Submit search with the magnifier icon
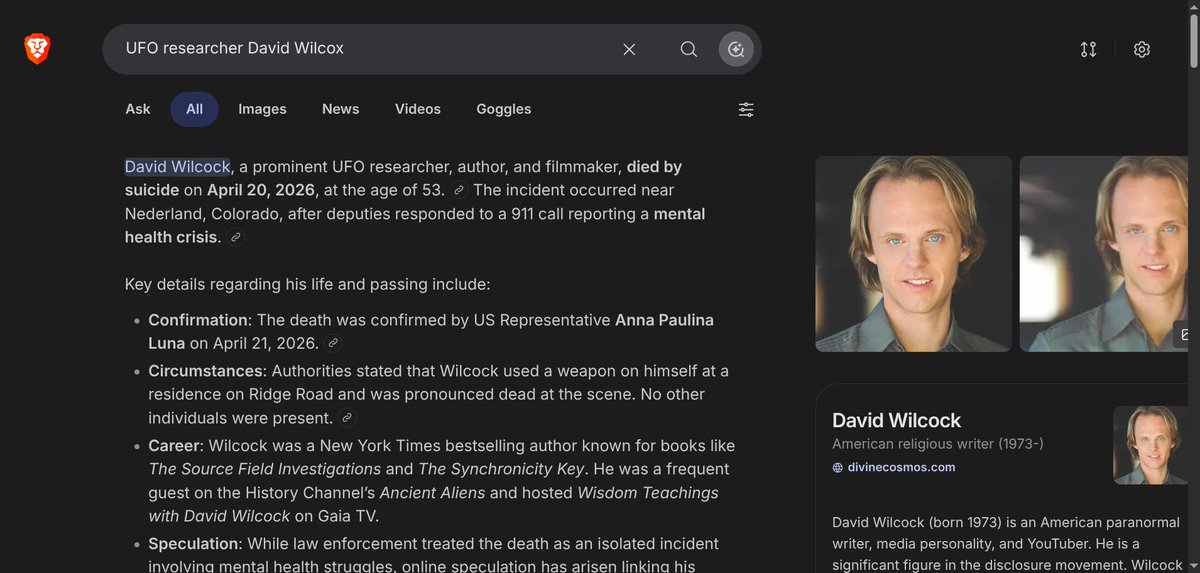This screenshot has height=573, width=1200. tap(689, 49)
